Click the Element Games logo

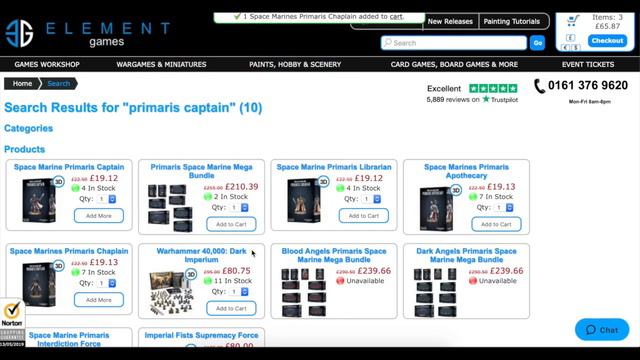tap(88, 33)
